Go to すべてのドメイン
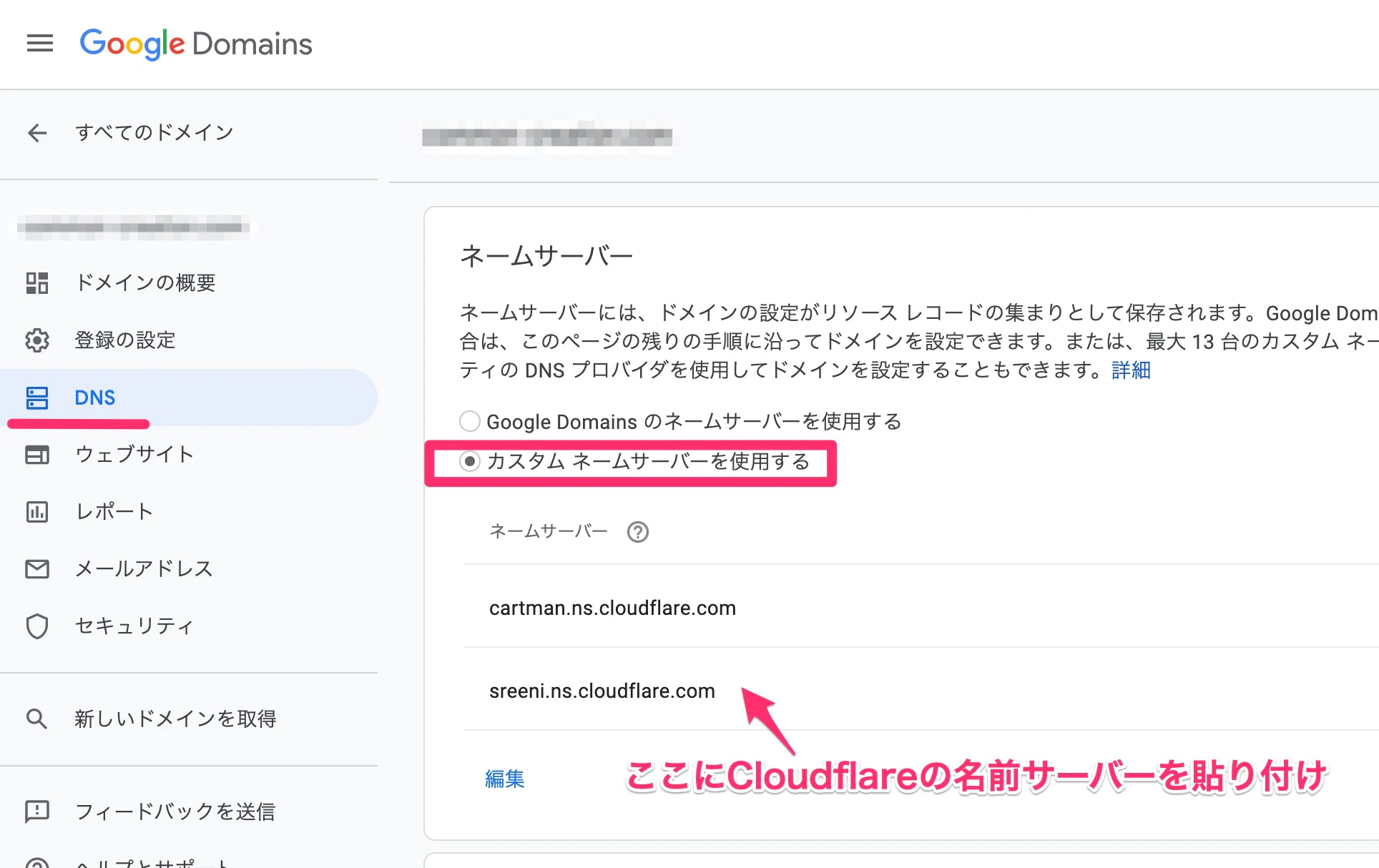1379x868 pixels. tap(154, 132)
